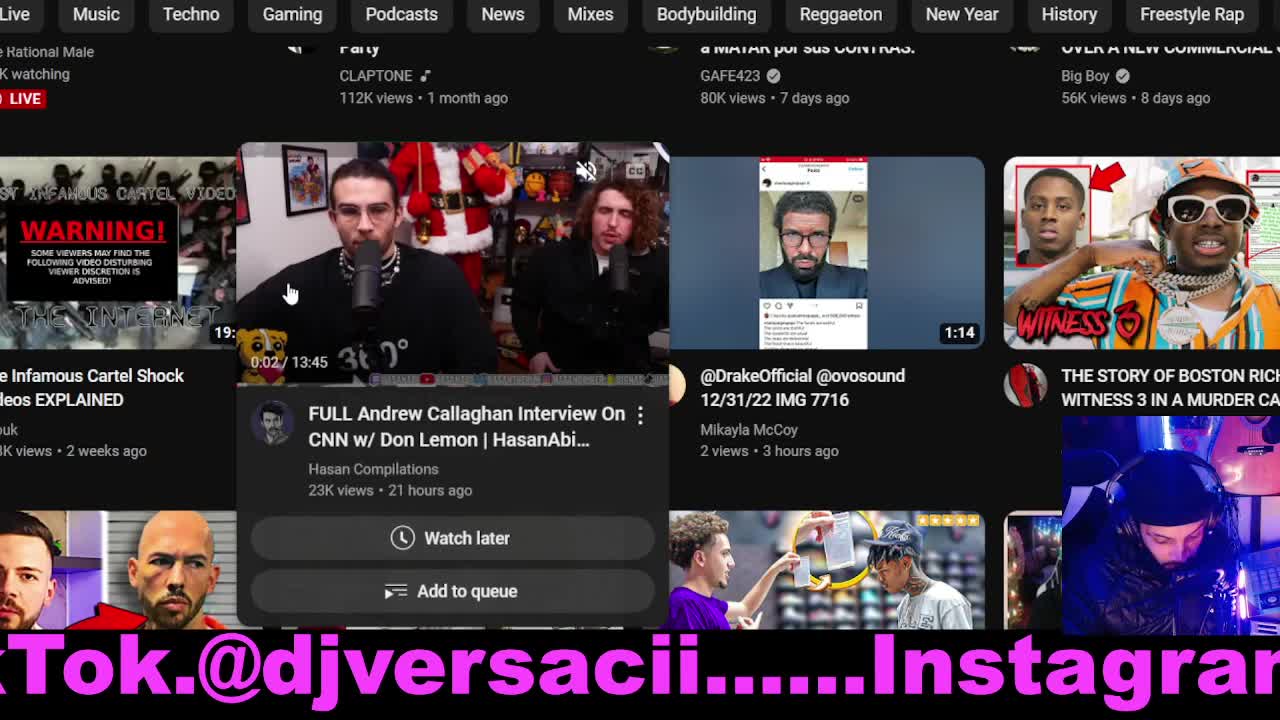Click Add to queue button
Viewport: 1280px width, 720px height.
(452, 591)
